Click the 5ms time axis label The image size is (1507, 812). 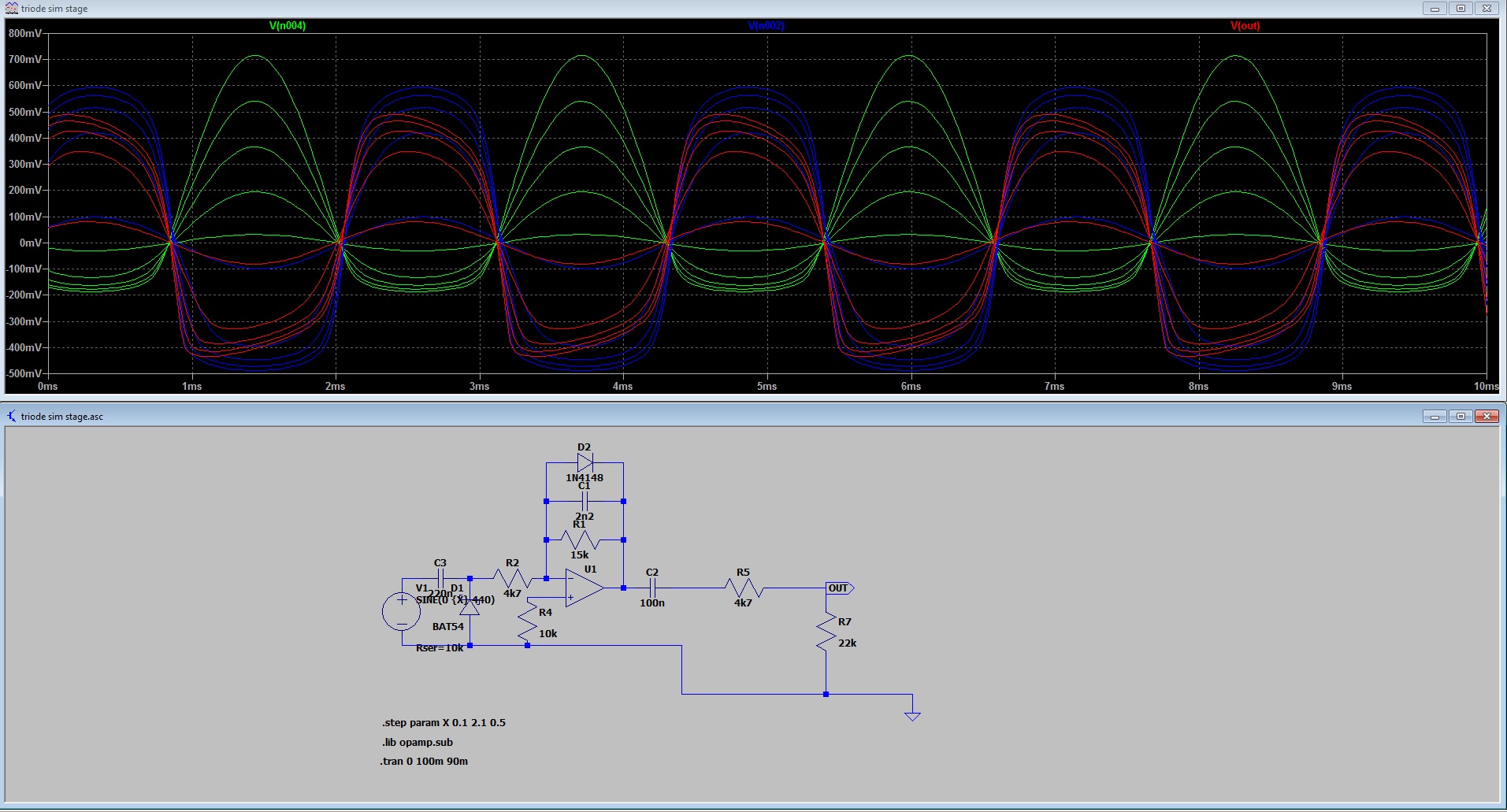(x=767, y=386)
